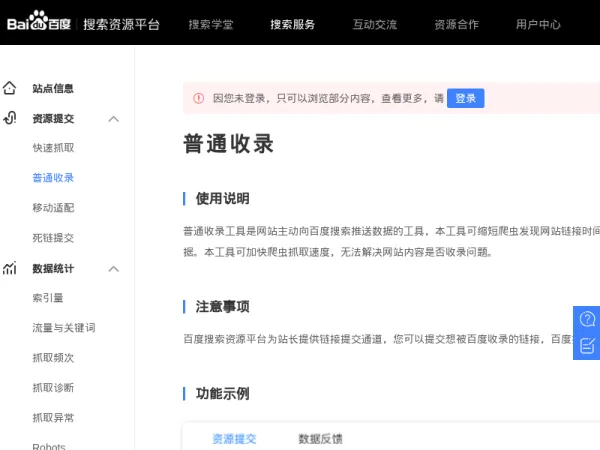This screenshot has height=450, width=600.
Task: Open 移动适配 in the sidebar
Action: coord(53,208)
